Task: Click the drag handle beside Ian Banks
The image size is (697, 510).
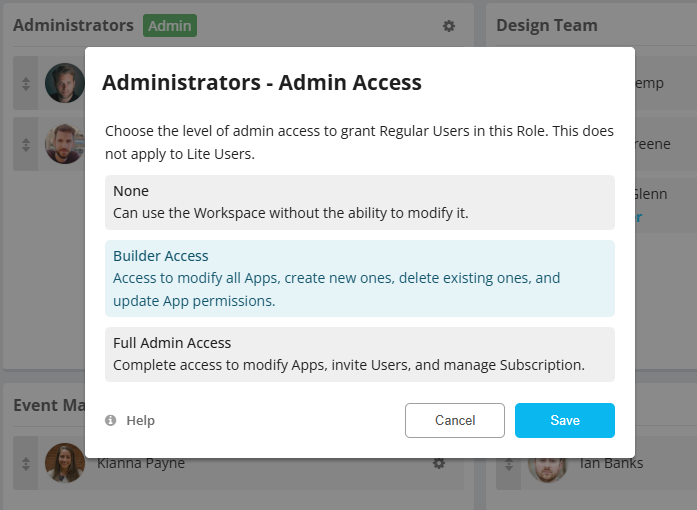Action: click(508, 463)
